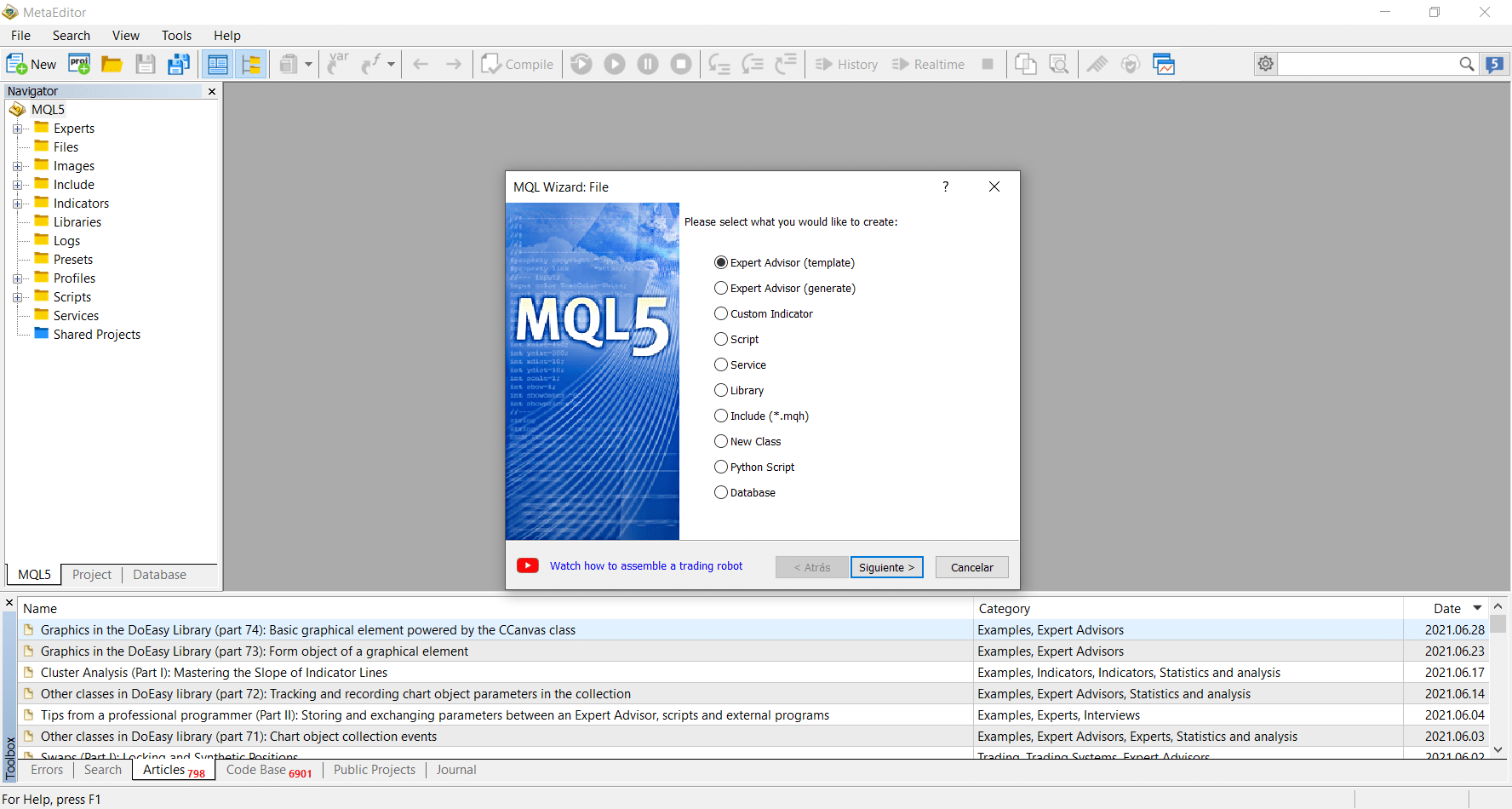Open the File menu

tap(20, 35)
